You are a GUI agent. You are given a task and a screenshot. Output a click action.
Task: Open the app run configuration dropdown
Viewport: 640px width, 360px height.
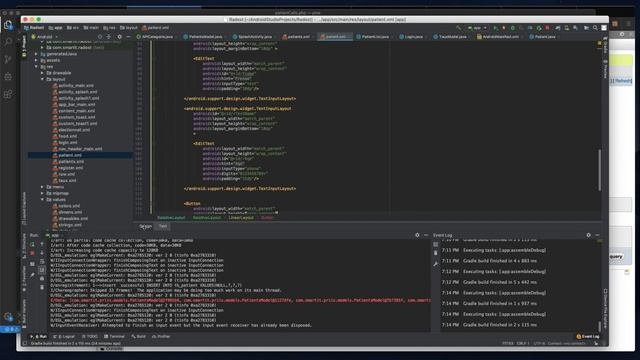point(477,28)
